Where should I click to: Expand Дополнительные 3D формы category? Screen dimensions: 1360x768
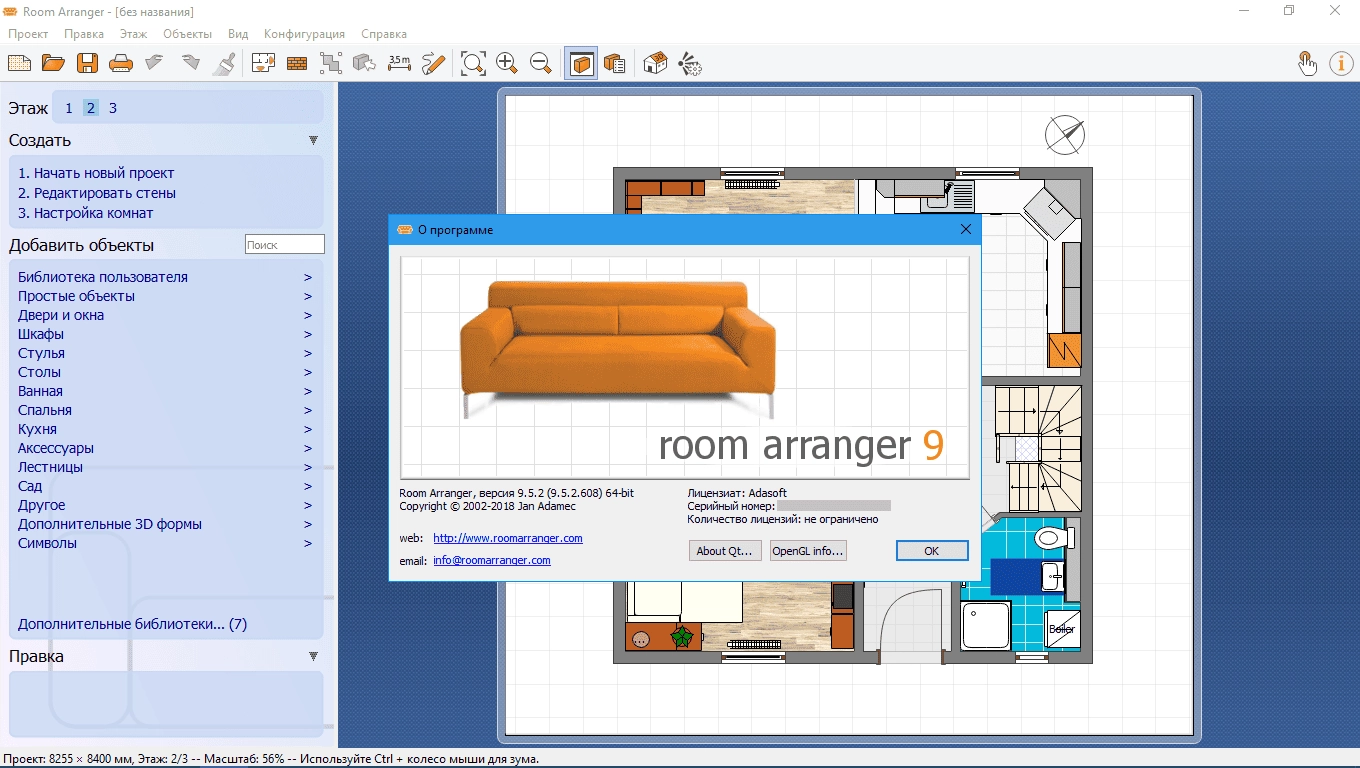click(x=165, y=524)
